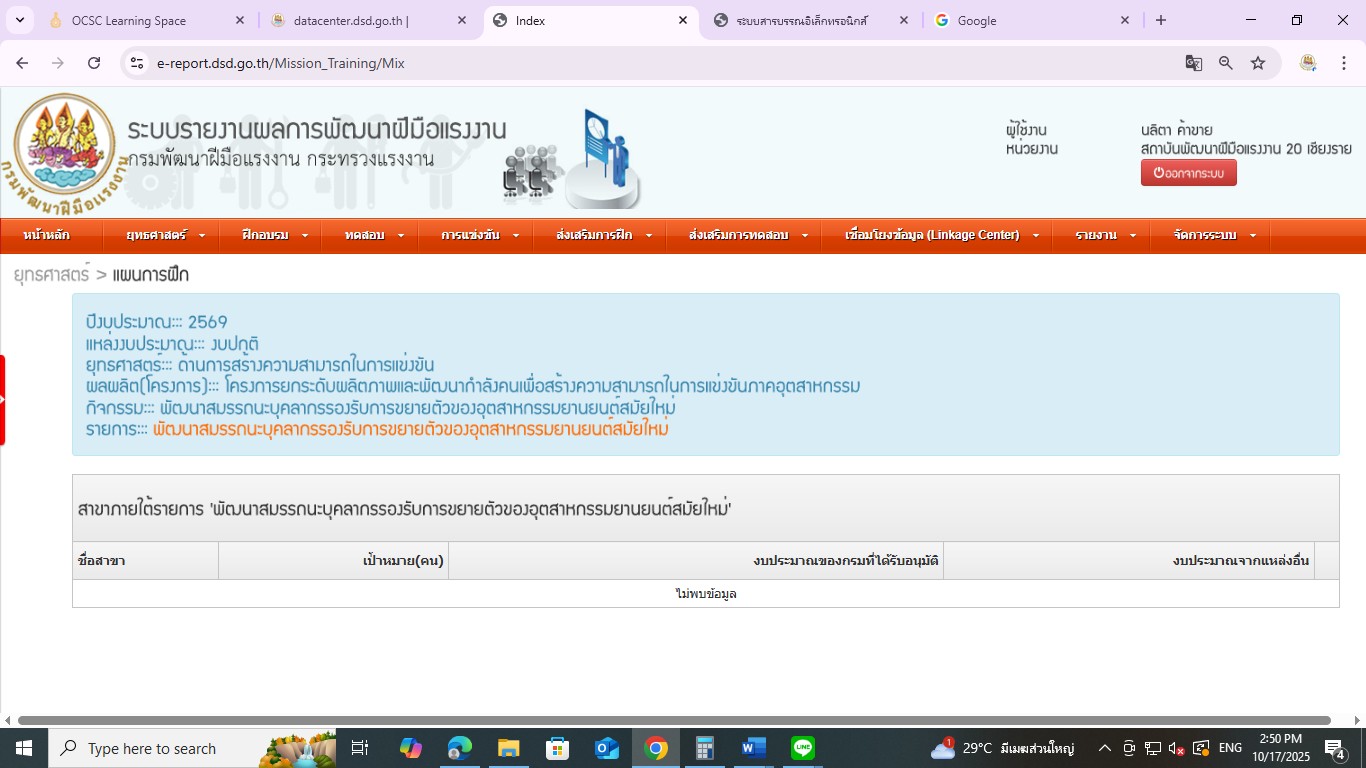This screenshot has width=1366, height=768.
Task: Open Microsoft Word from taskbar
Action: click(x=754, y=748)
